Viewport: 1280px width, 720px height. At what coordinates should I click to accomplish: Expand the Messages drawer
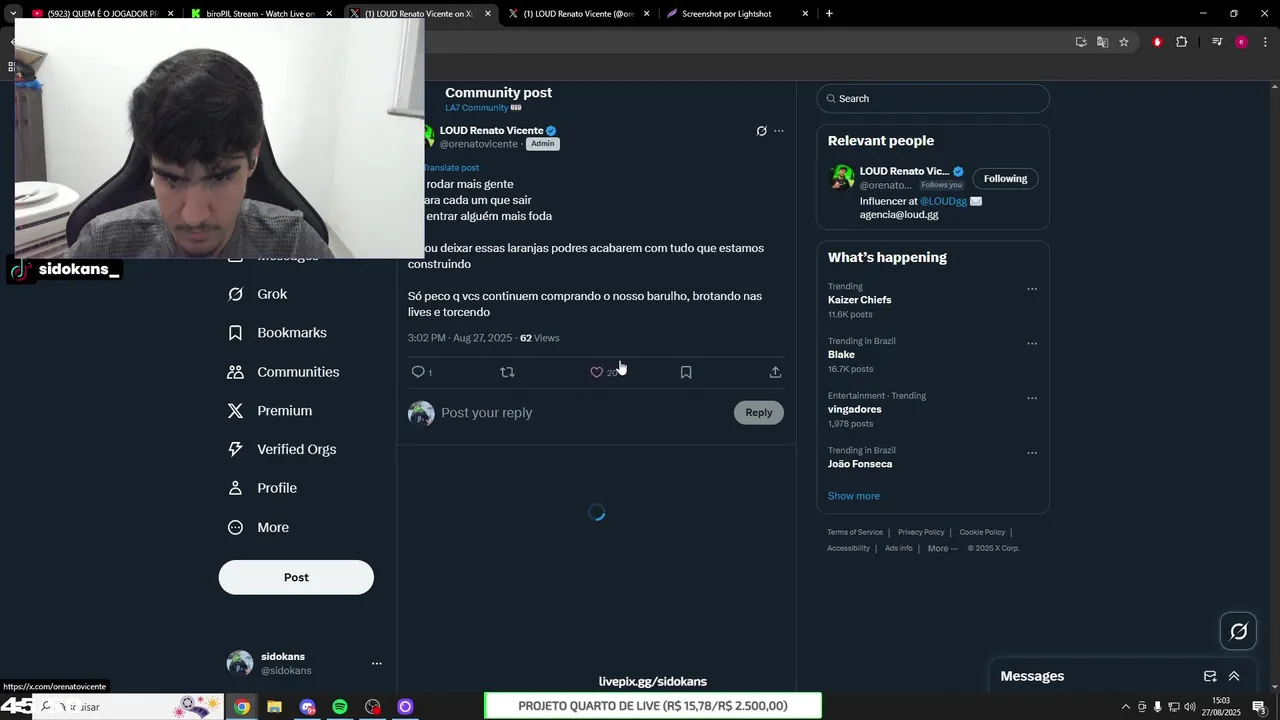[1234, 676]
